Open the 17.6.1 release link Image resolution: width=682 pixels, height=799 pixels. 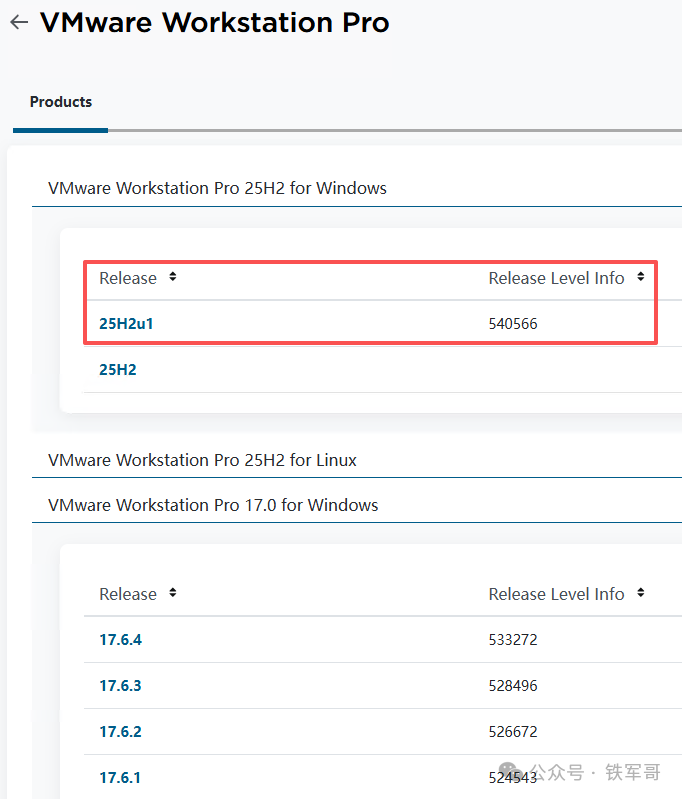[x=120, y=778]
